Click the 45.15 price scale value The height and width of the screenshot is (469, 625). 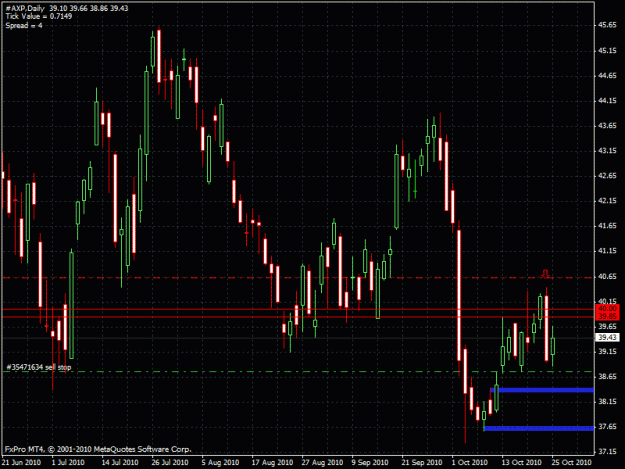pyautogui.click(x=607, y=51)
